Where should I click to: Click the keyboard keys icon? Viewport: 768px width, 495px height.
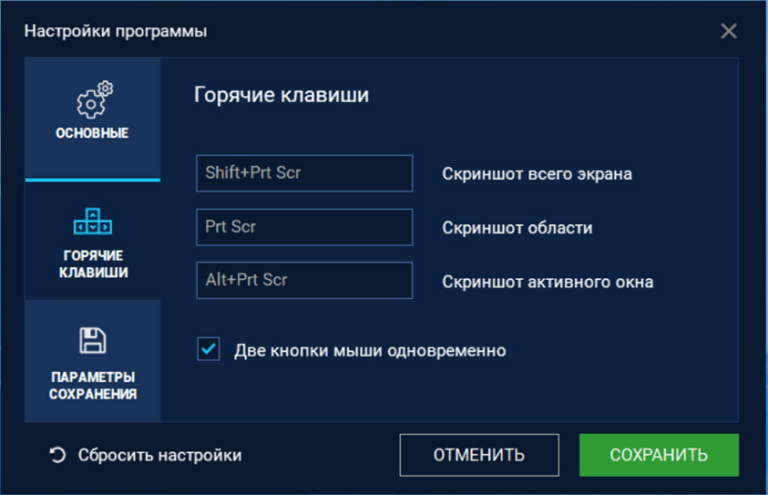coord(93,221)
